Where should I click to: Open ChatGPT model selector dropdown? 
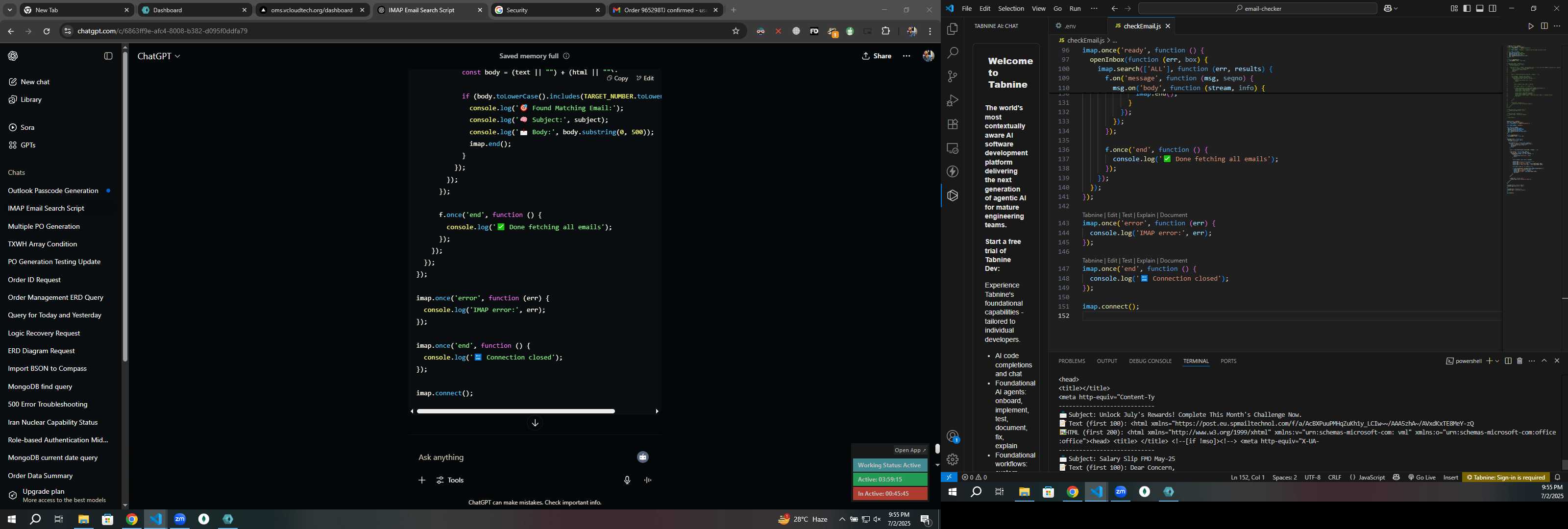point(159,56)
